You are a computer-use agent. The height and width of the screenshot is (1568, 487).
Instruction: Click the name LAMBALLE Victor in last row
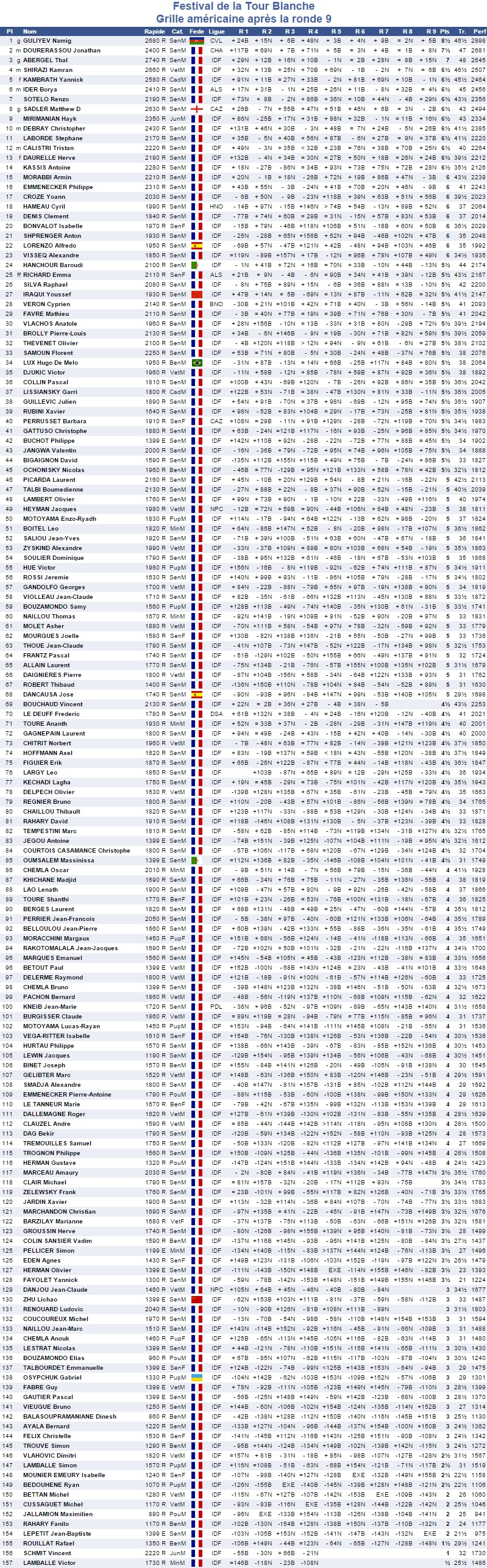pos(49,1563)
